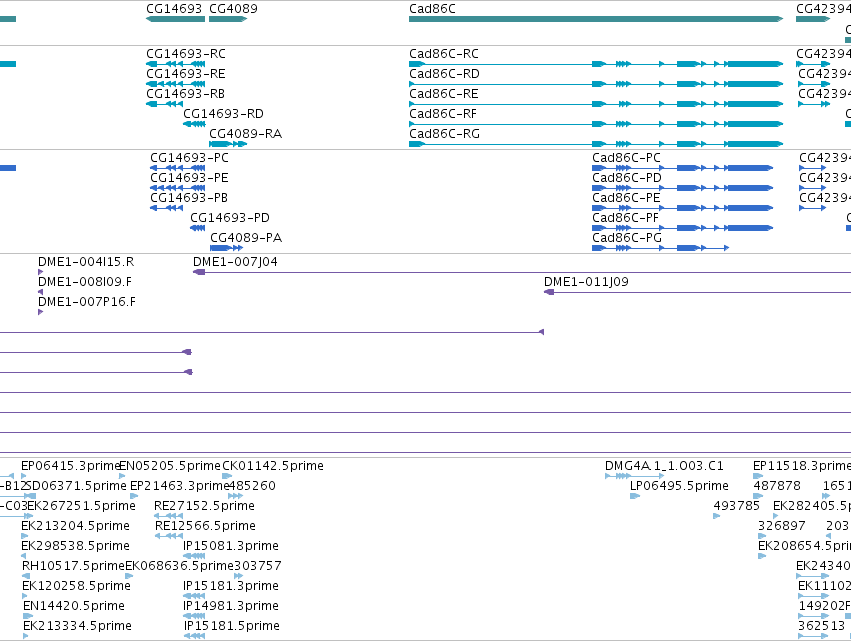Screen dimensions: 851x641
Task: Select the Cad86C-RF transcript label
Action: point(443,114)
